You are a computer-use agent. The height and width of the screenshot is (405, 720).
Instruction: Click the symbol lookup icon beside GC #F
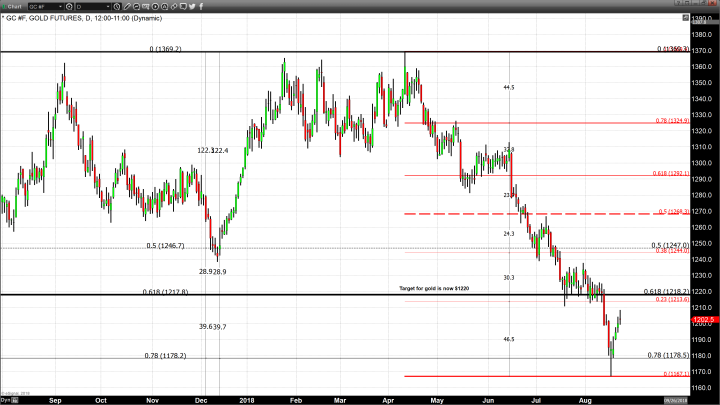69,7
